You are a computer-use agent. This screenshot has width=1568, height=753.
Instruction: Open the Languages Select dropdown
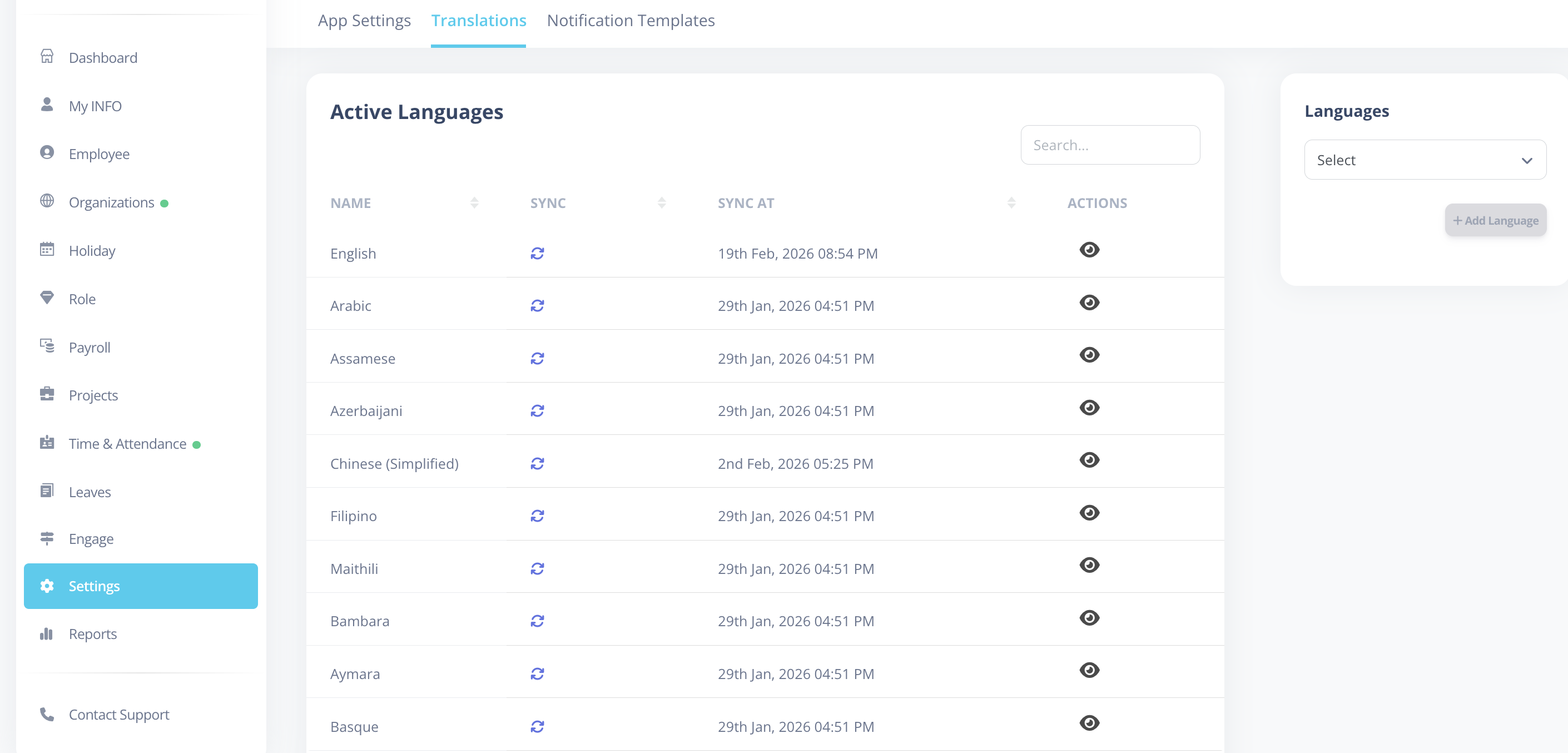[1425, 160]
